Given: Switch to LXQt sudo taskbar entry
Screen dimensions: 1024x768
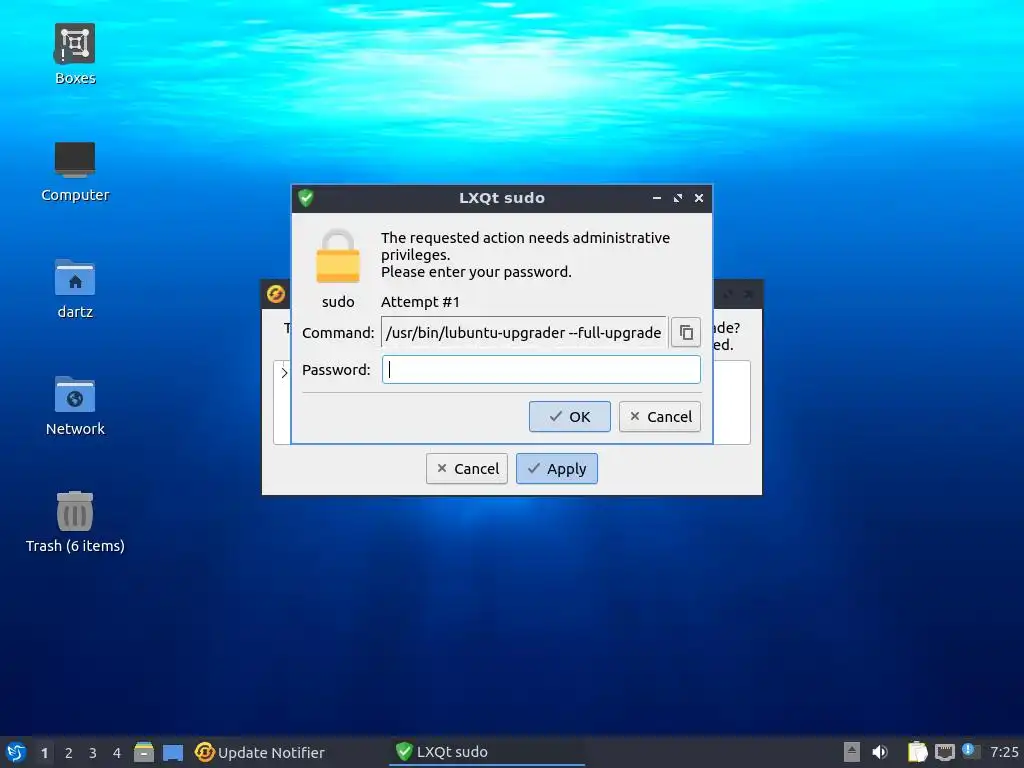Looking at the screenshot, I should pos(487,752).
